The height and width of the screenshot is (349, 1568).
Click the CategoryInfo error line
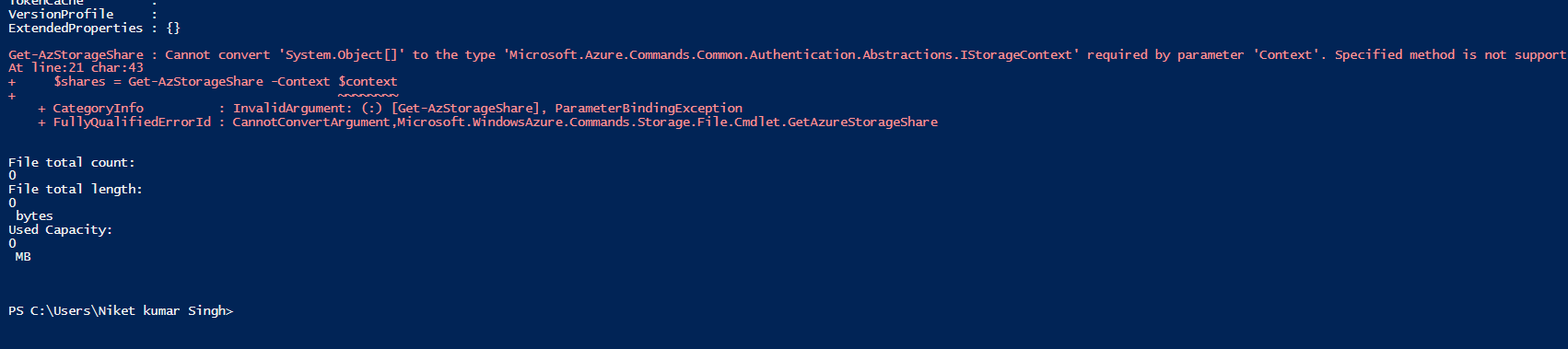point(390,109)
